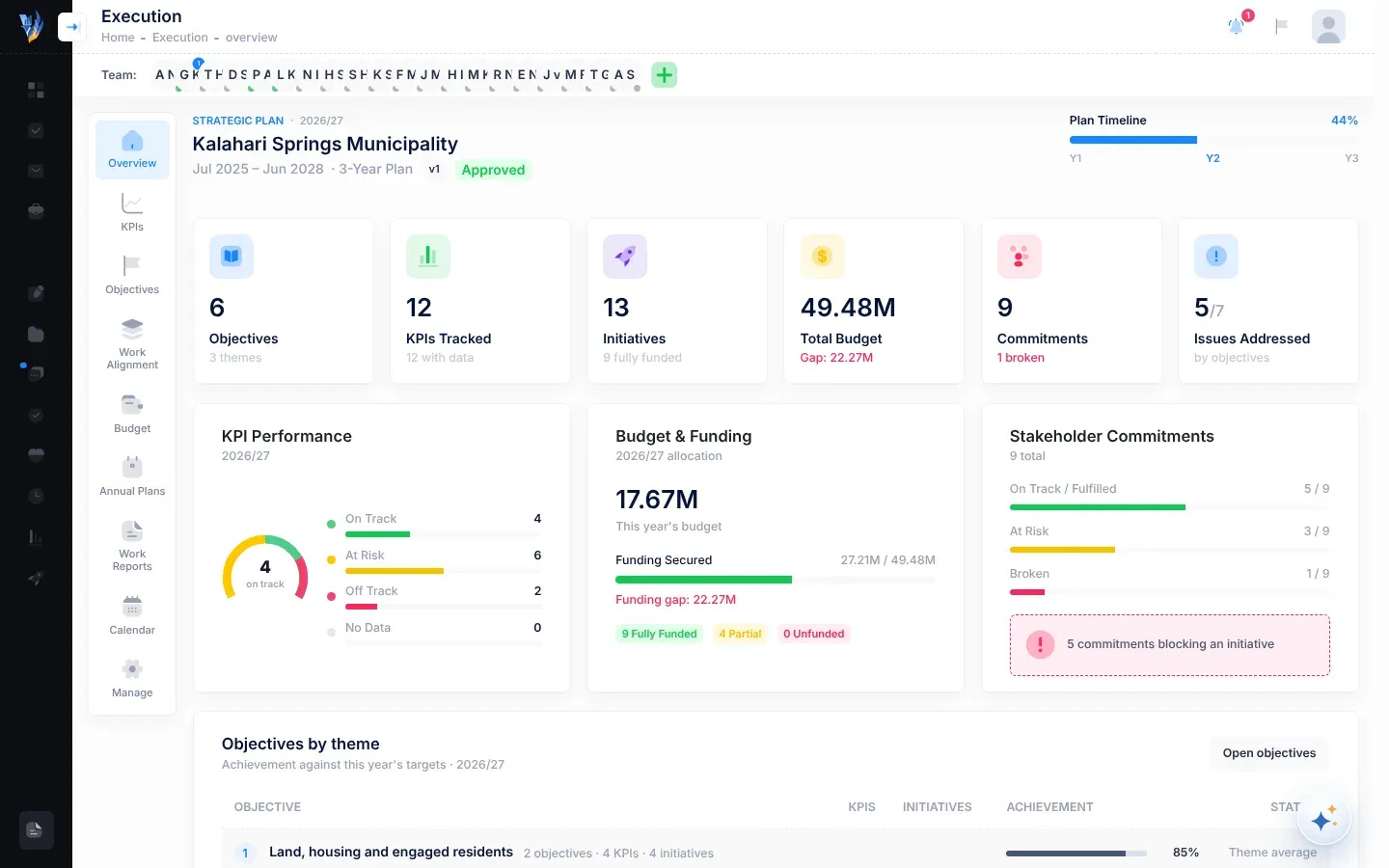Open the Work Alignment tab
1389x868 pixels.
click(132, 344)
